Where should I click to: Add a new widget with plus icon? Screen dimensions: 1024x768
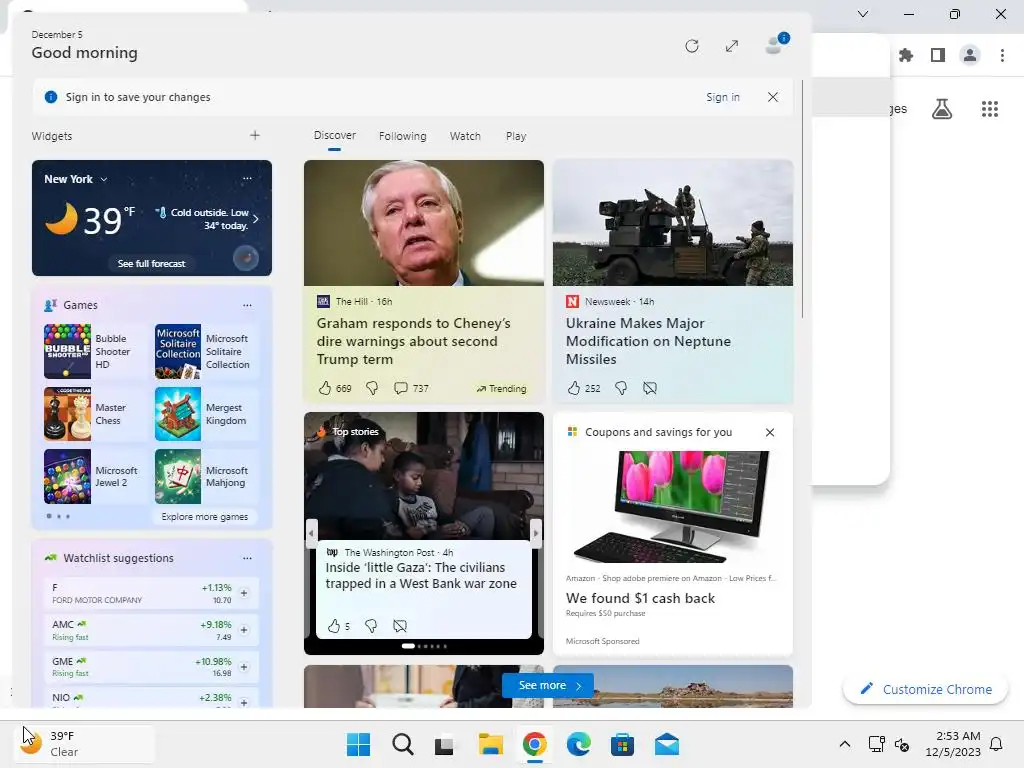(x=255, y=135)
